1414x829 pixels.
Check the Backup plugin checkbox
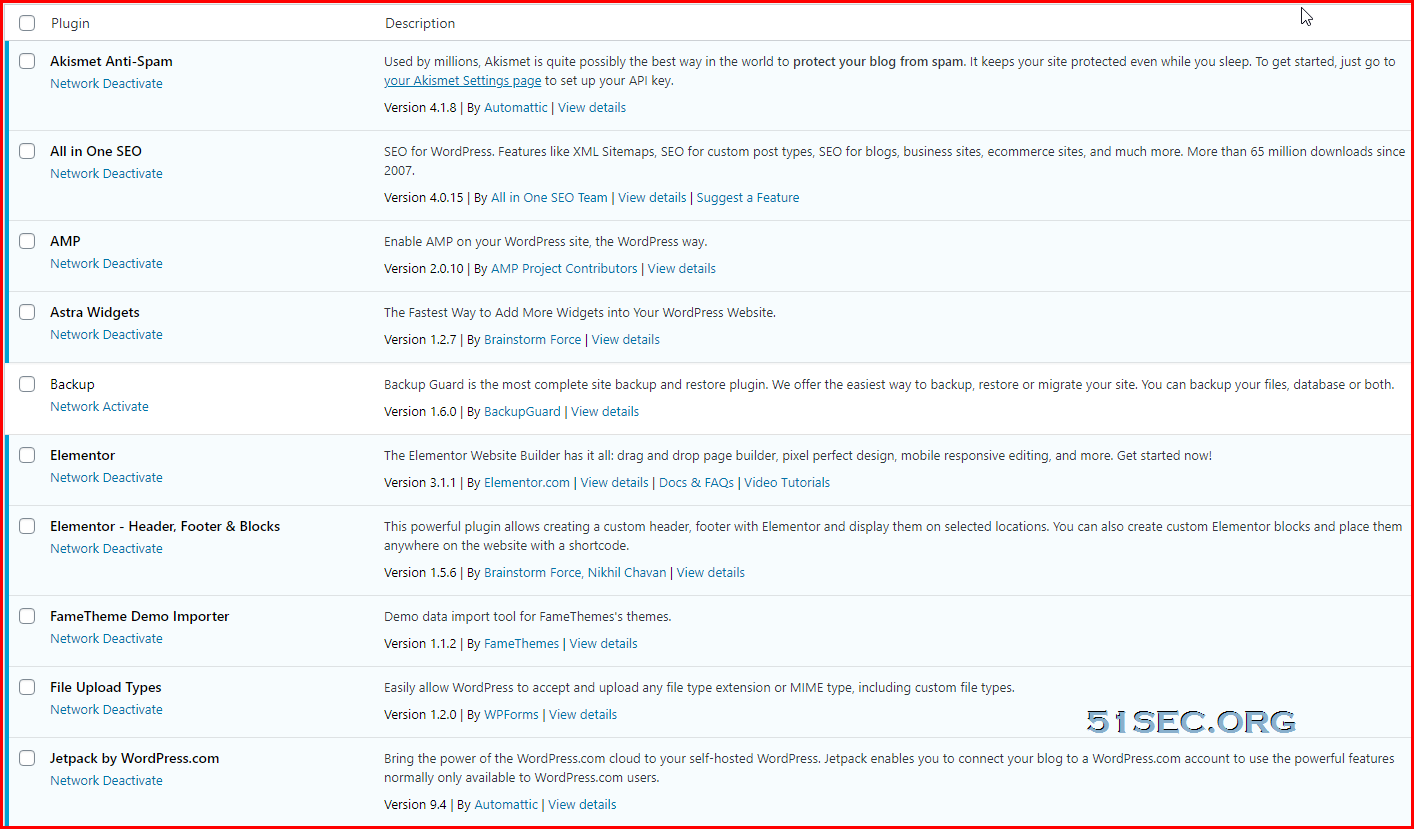pos(27,384)
